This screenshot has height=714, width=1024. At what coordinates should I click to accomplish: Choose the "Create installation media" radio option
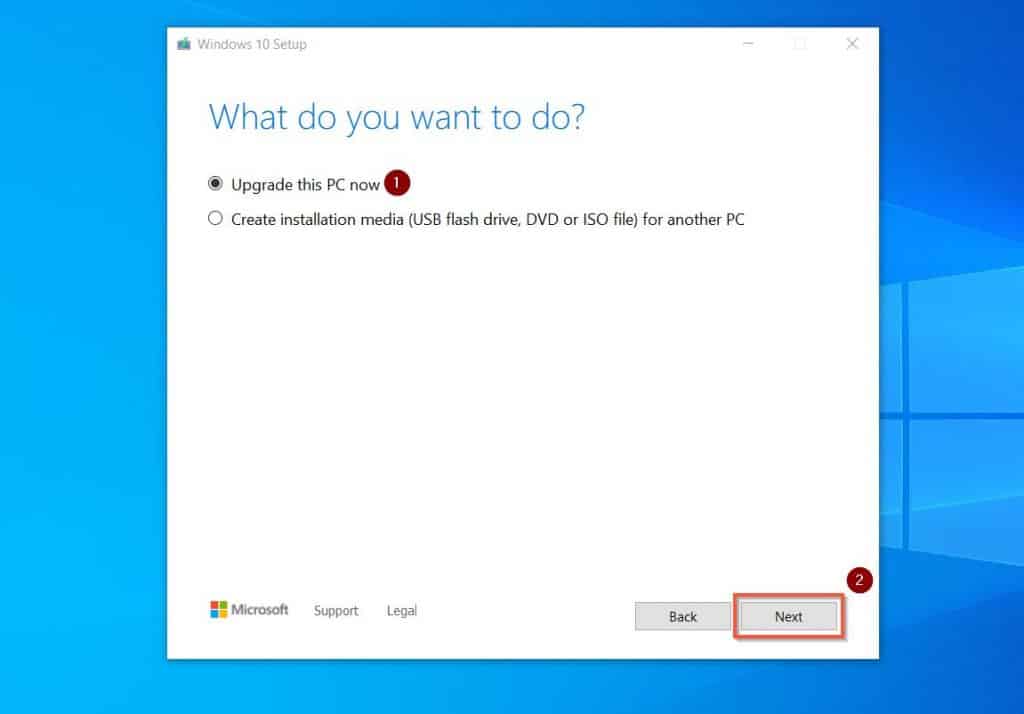click(215, 218)
